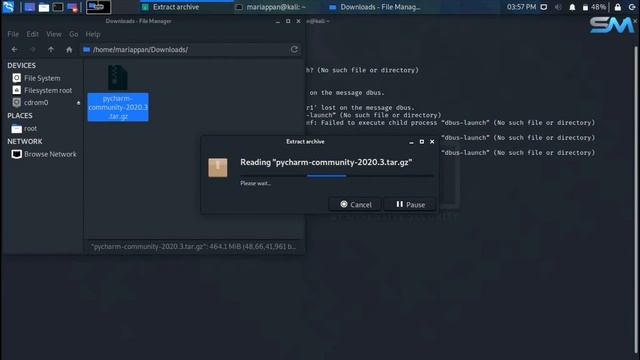The width and height of the screenshot is (640, 360).
Task: Open Go menu in File Manager
Action: (x=73, y=34)
